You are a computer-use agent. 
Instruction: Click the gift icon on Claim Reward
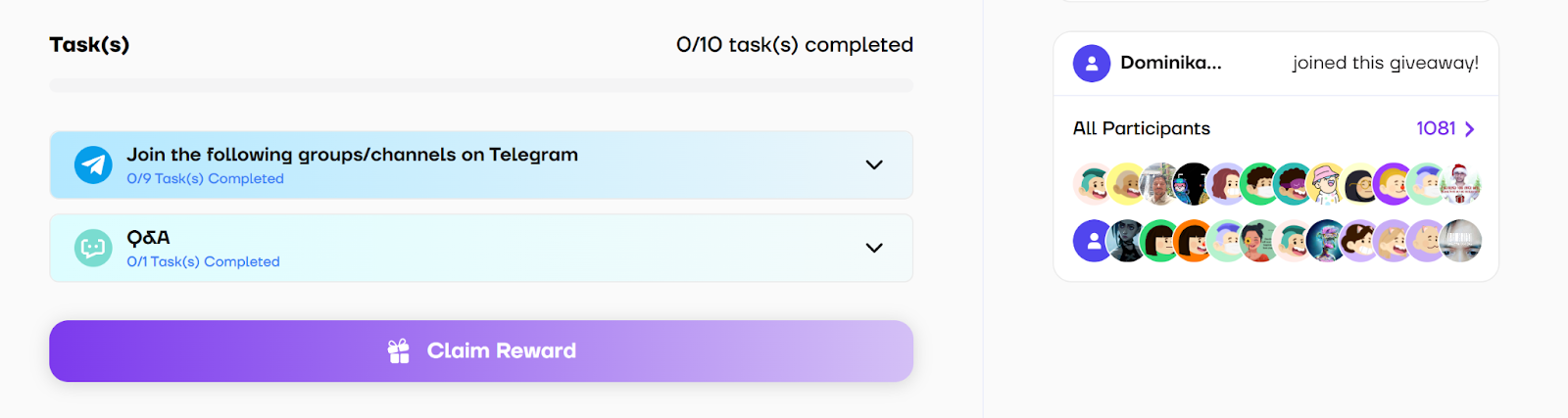click(399, 351)
